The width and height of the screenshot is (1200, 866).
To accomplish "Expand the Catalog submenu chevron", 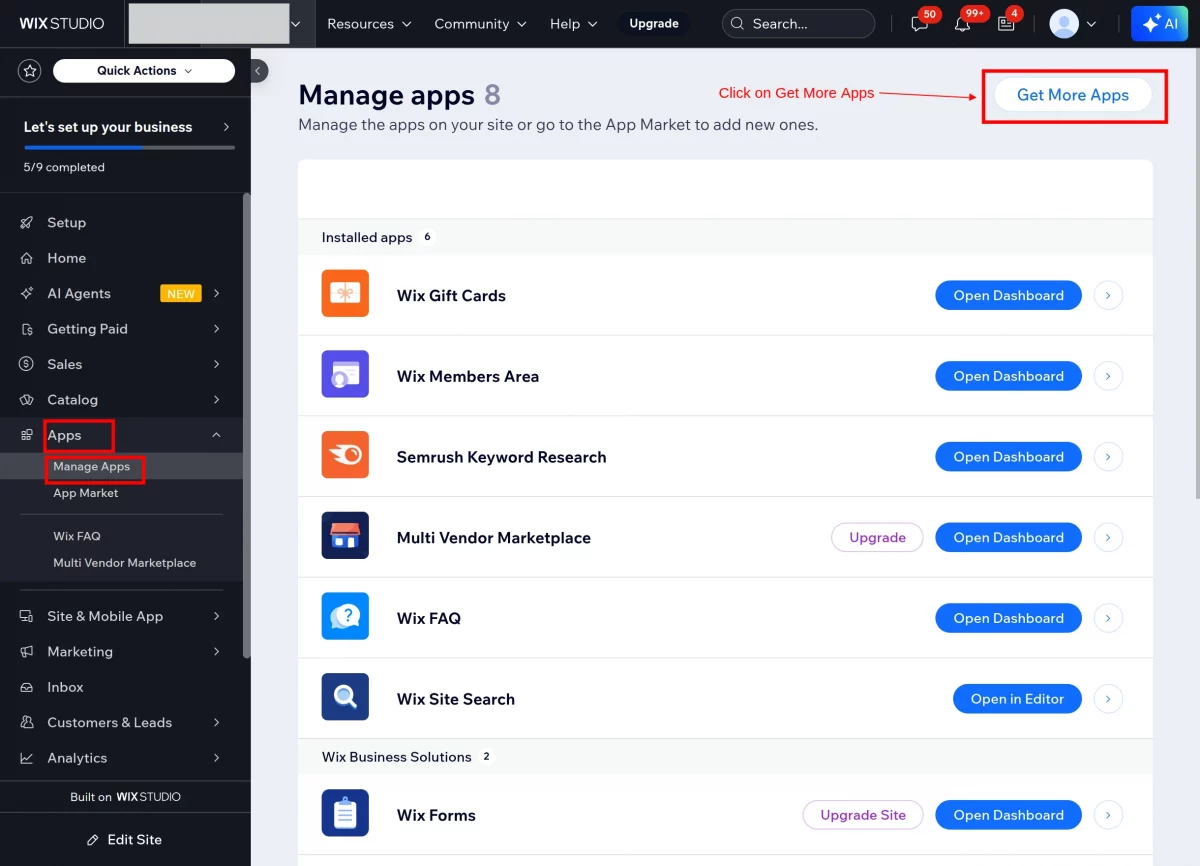I will [217, 400].
